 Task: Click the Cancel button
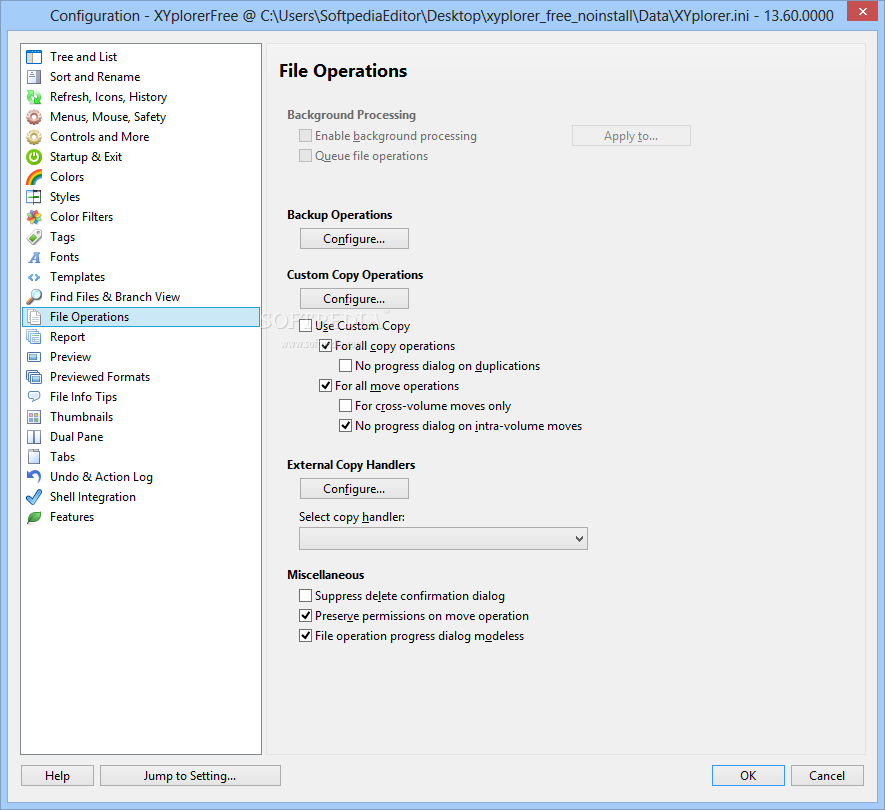pos(827,776)
